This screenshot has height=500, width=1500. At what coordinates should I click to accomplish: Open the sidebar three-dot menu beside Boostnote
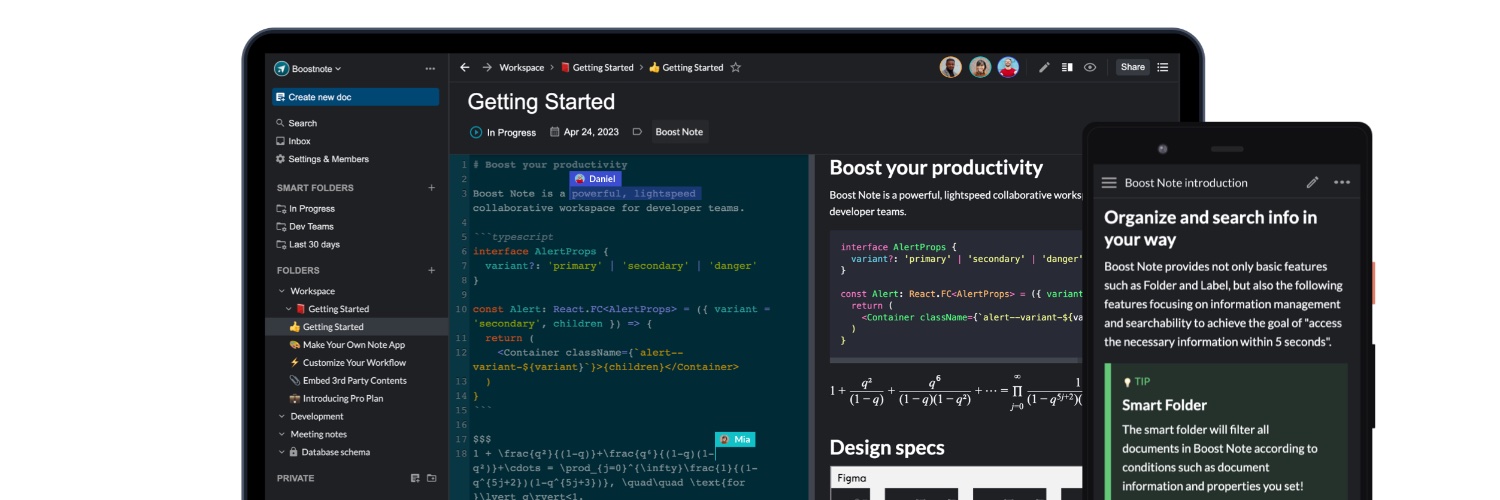click(x=430, y=69)
